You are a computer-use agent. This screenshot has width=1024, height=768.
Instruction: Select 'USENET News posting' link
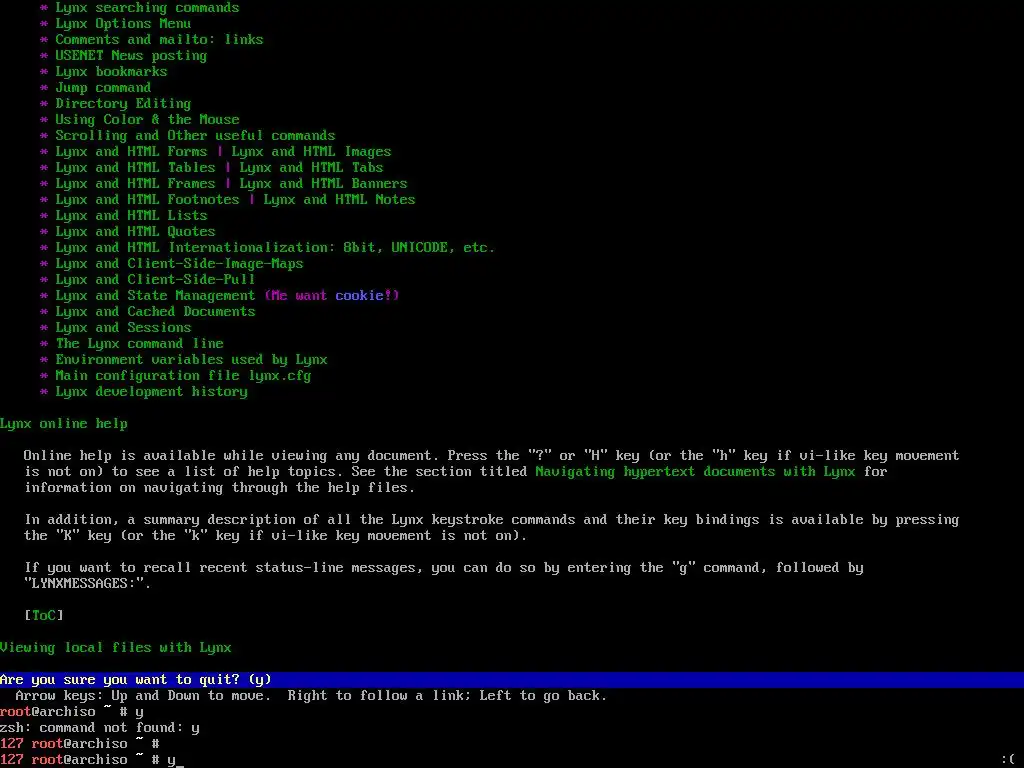click(x=131, y=56)
